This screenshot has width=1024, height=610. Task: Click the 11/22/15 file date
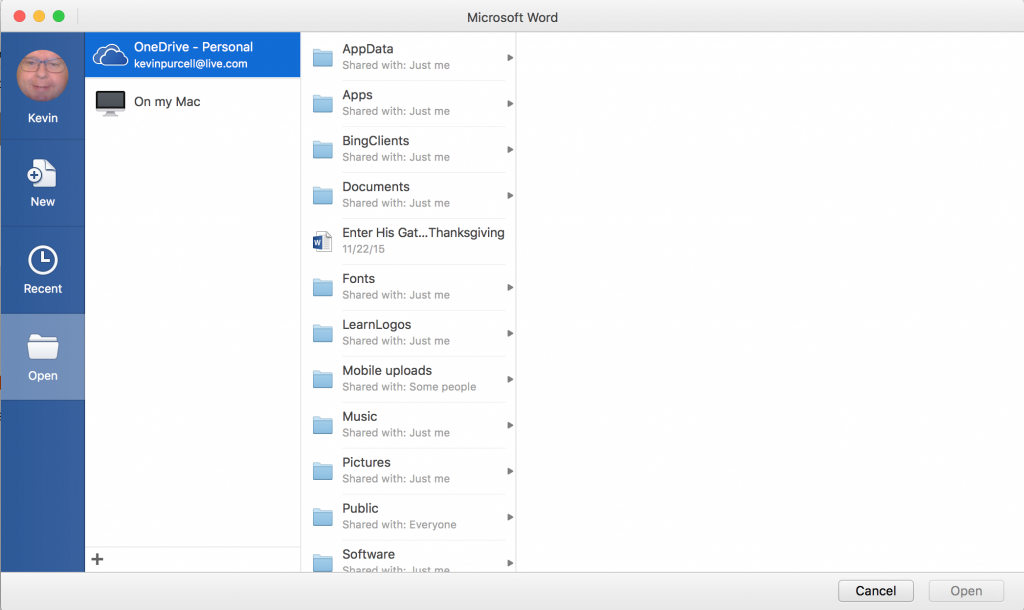tap(363, 249)
